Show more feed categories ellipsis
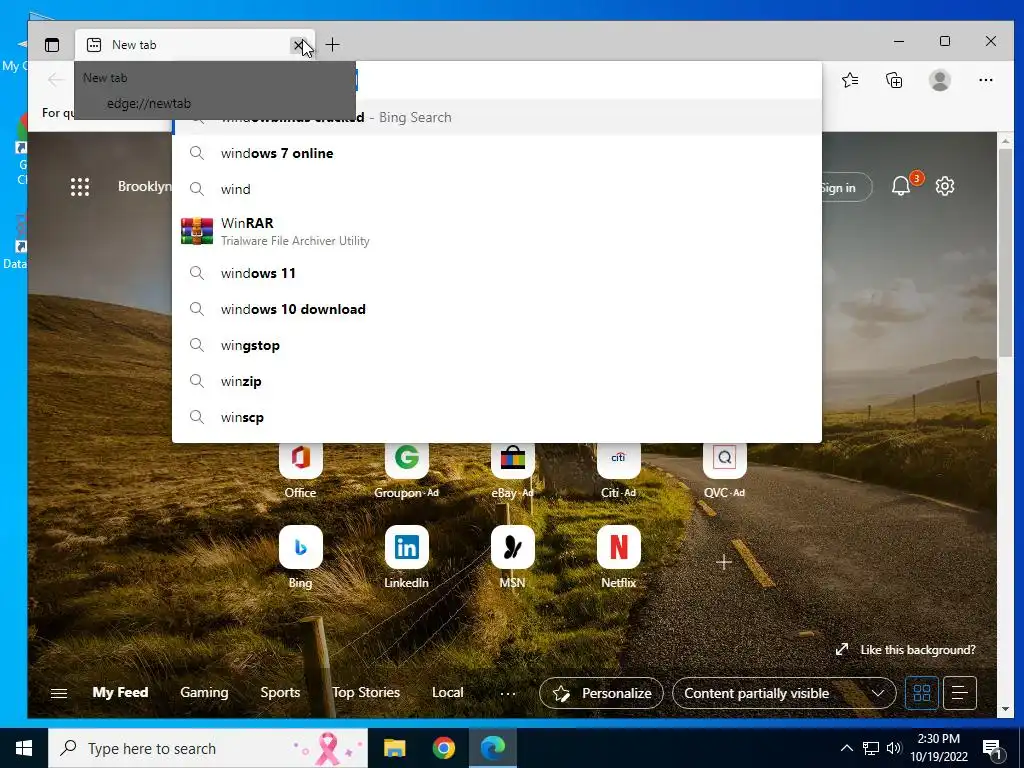Image resolution: width=1024 pixels, height=768 pixels. coord(507,694)
